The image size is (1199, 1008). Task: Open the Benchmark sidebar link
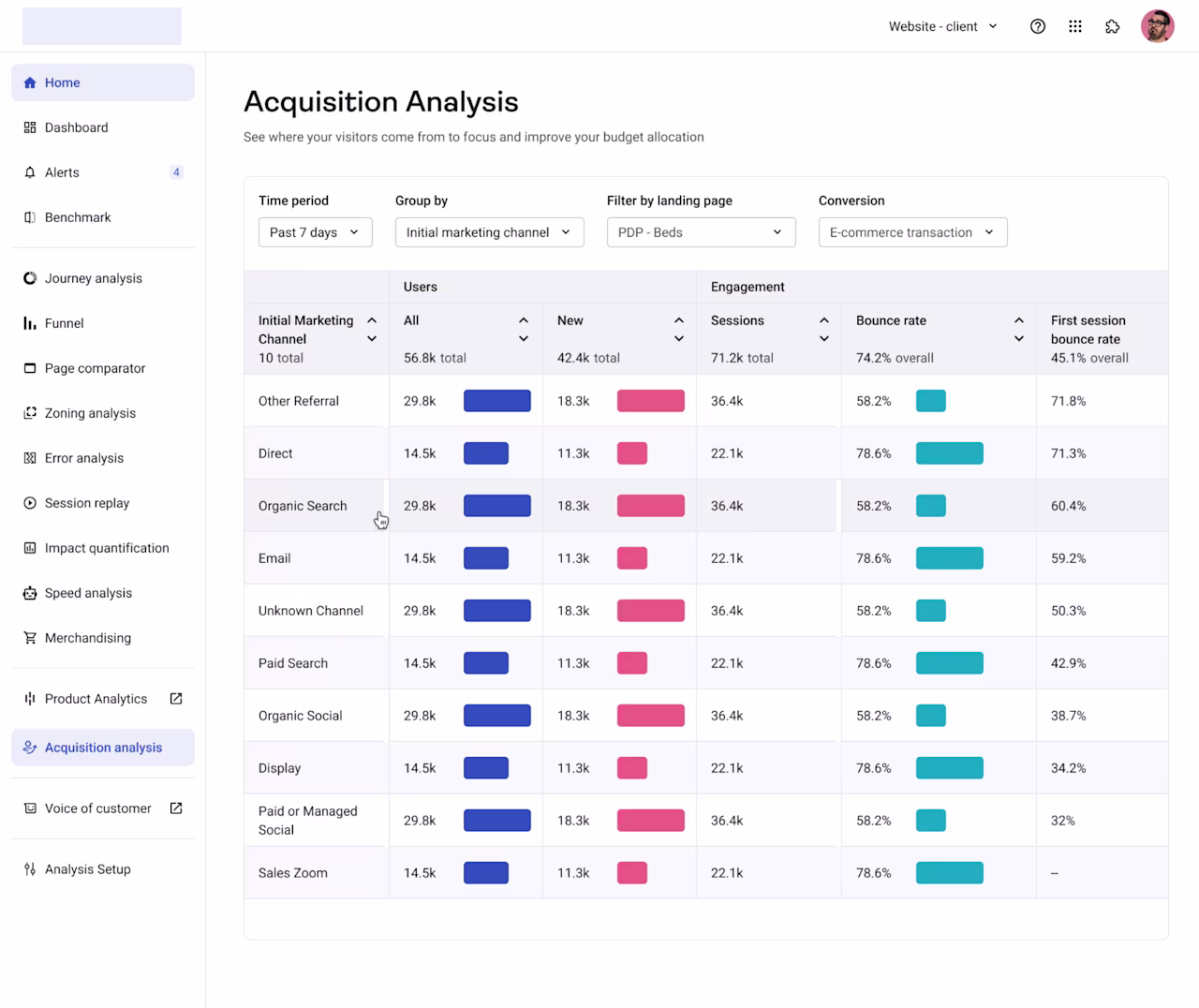tap(103, 217)
